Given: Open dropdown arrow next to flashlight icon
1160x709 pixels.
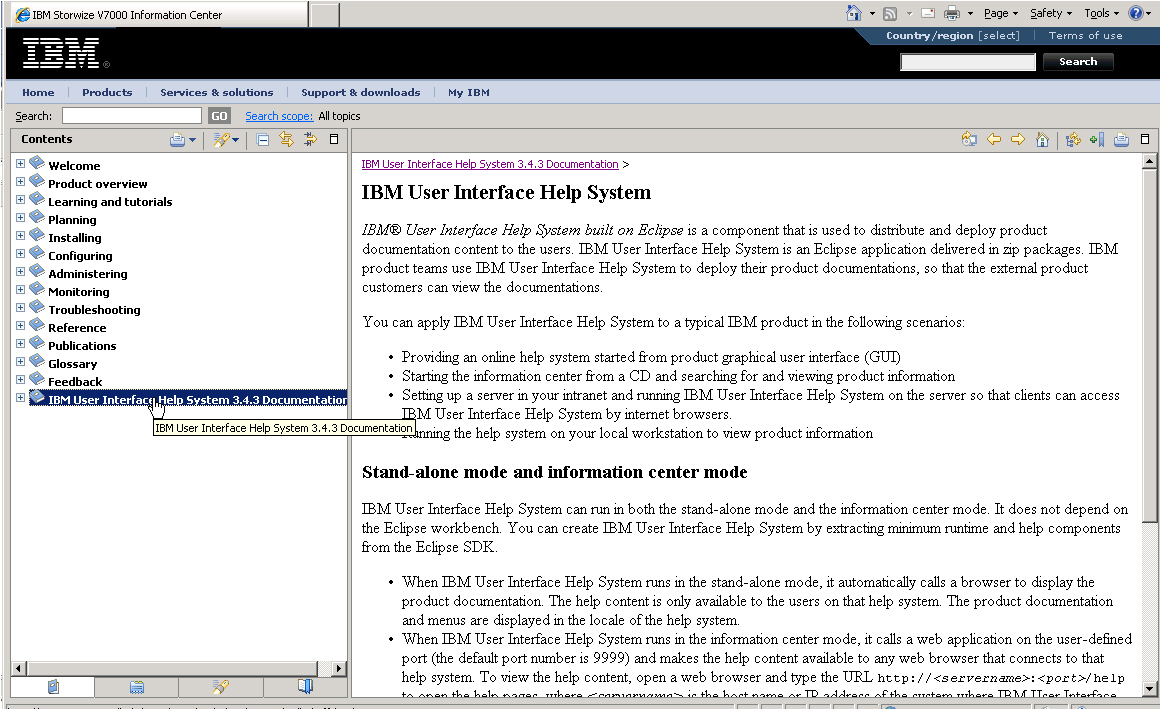Looking at the screenshot, I should pos(236,139).
